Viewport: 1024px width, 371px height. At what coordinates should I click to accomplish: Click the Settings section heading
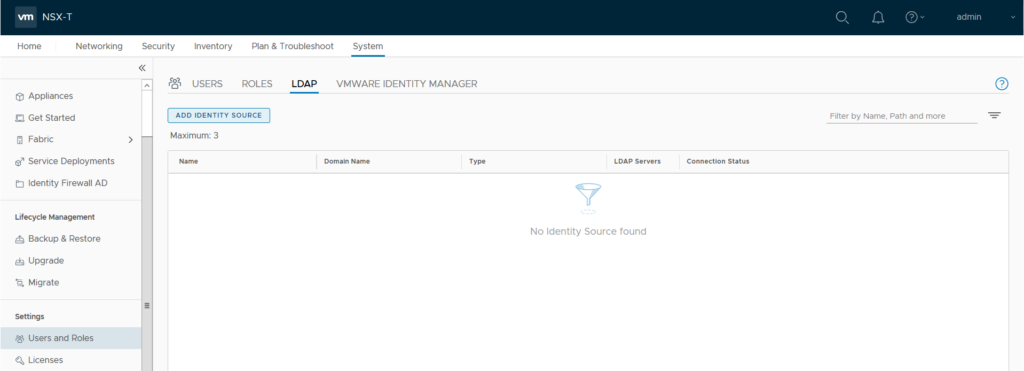(29, 316)
